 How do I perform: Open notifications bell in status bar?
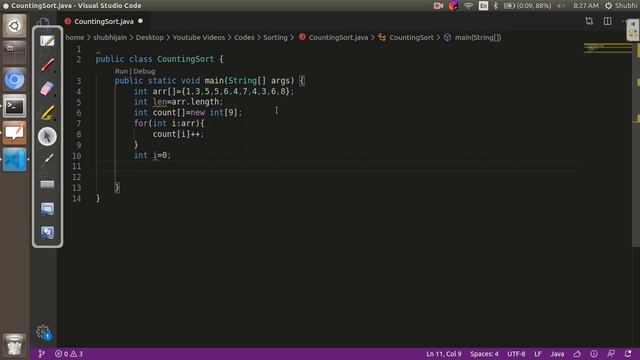628,354
